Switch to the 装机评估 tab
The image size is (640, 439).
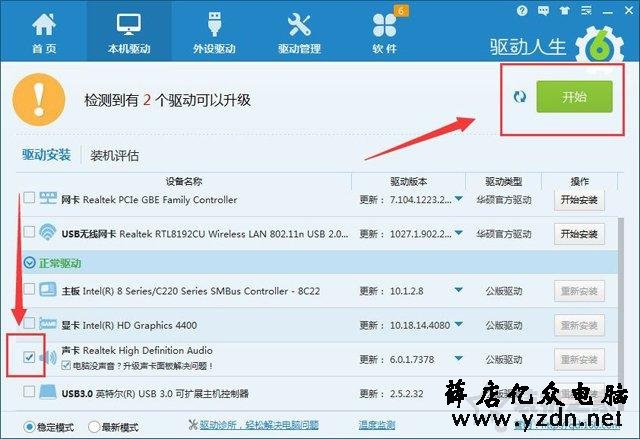(114, 155)
